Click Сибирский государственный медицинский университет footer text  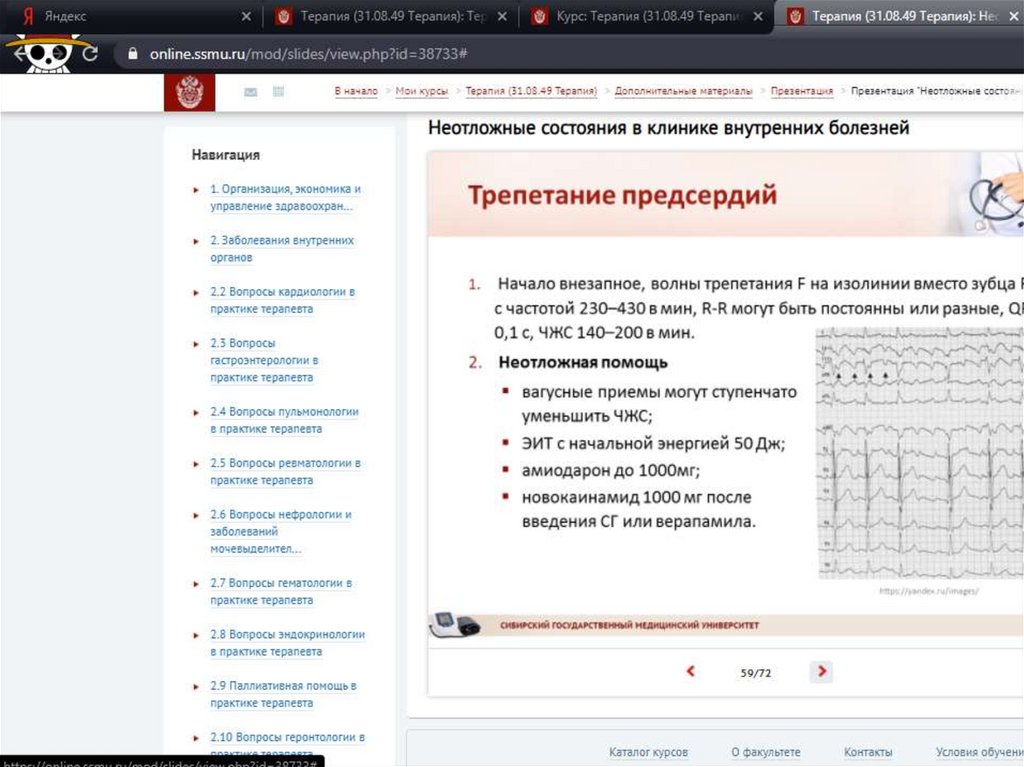[x=630, y=625]
